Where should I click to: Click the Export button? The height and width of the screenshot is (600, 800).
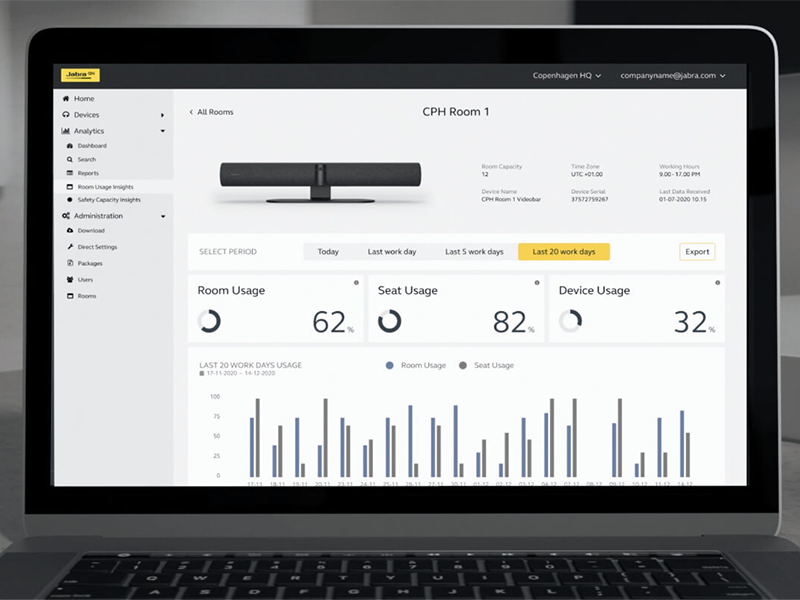[697, 252]
